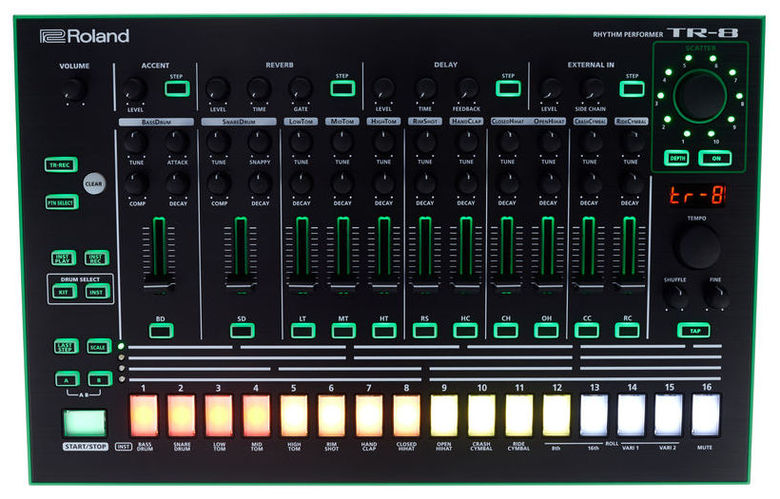Select the HC instrument button

(465, 330)
